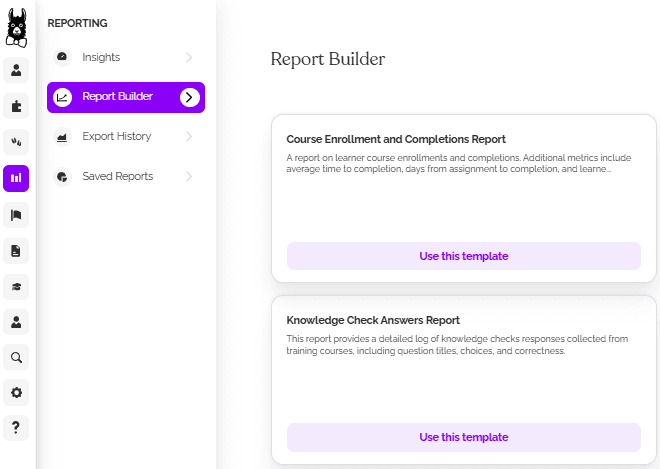Click the Knowledge Check Answers Report title
This screenshot has height=469, width=660.
tap(373, 320)
